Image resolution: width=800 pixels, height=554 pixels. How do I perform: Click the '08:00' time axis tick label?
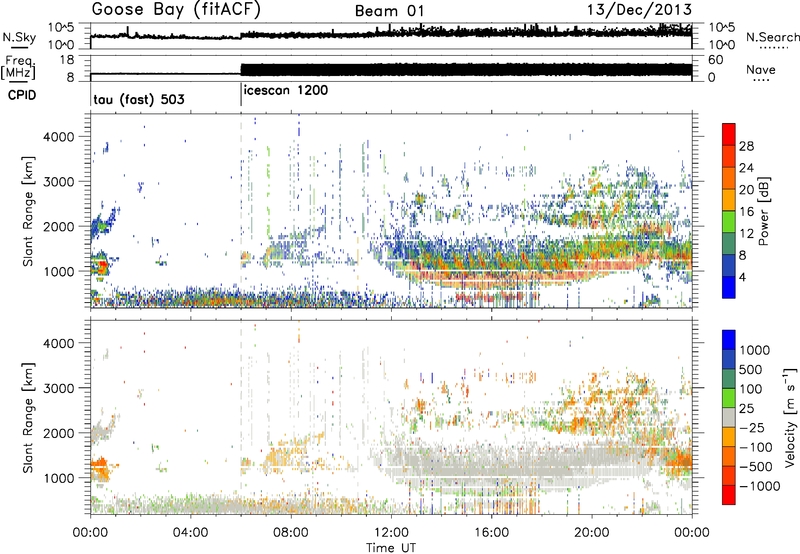[x=291, y=533]
